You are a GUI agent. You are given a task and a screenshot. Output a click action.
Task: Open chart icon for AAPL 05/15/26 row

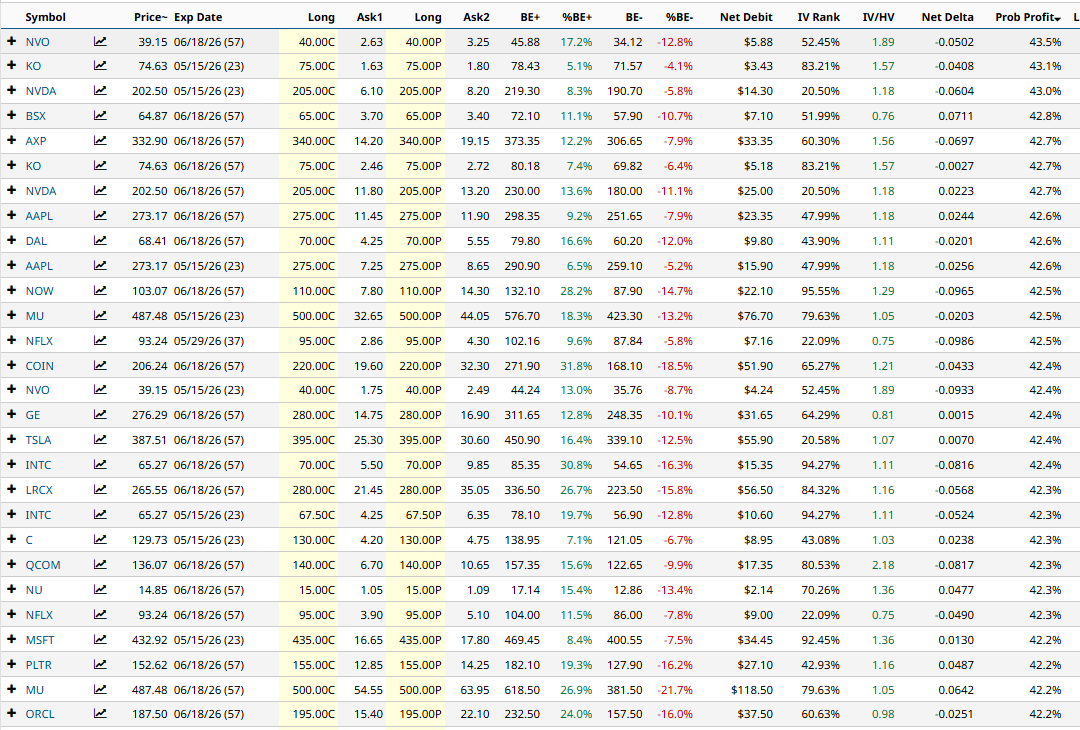[100, 266]
